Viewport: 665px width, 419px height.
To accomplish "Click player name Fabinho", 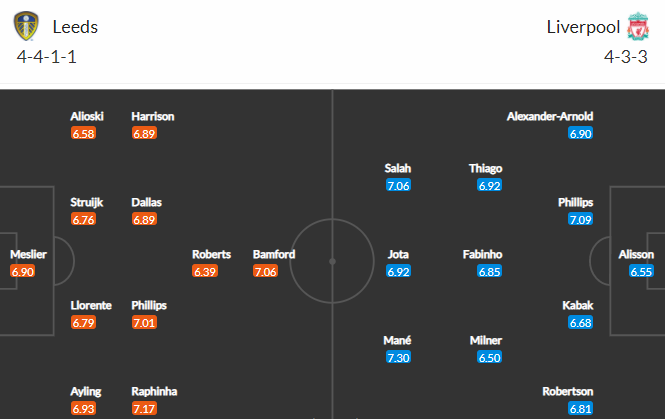I will point(482,254).
